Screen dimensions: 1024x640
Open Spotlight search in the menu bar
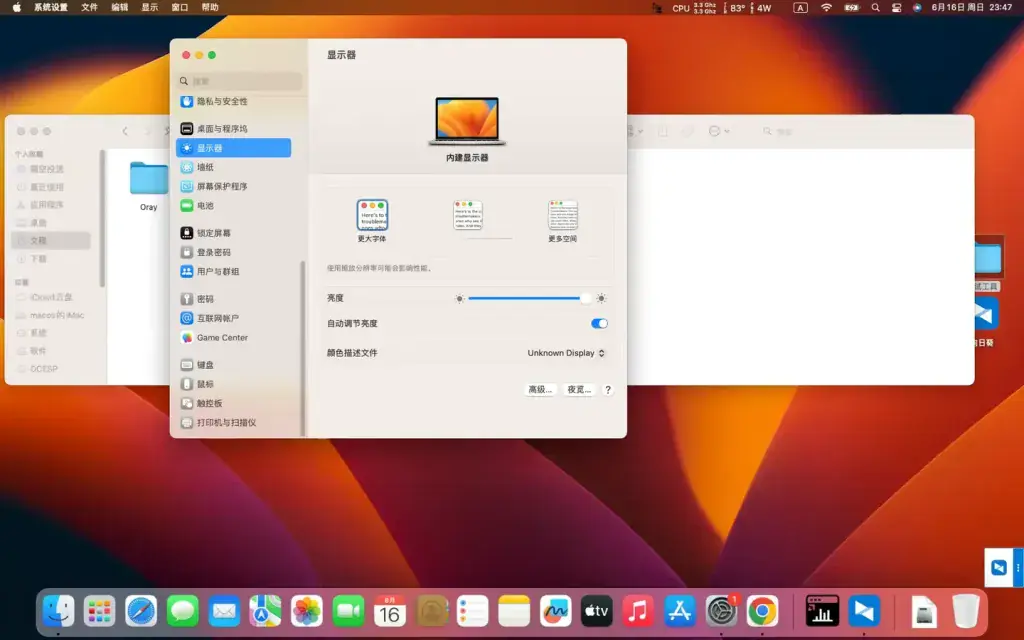(875, 8)
